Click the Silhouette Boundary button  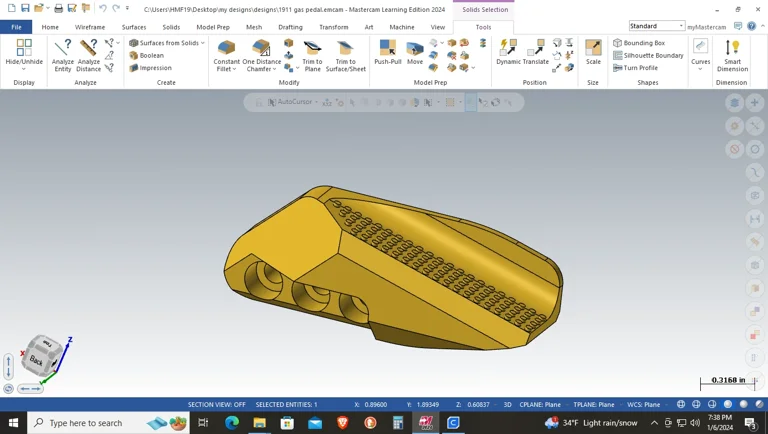tap(648, 55)
